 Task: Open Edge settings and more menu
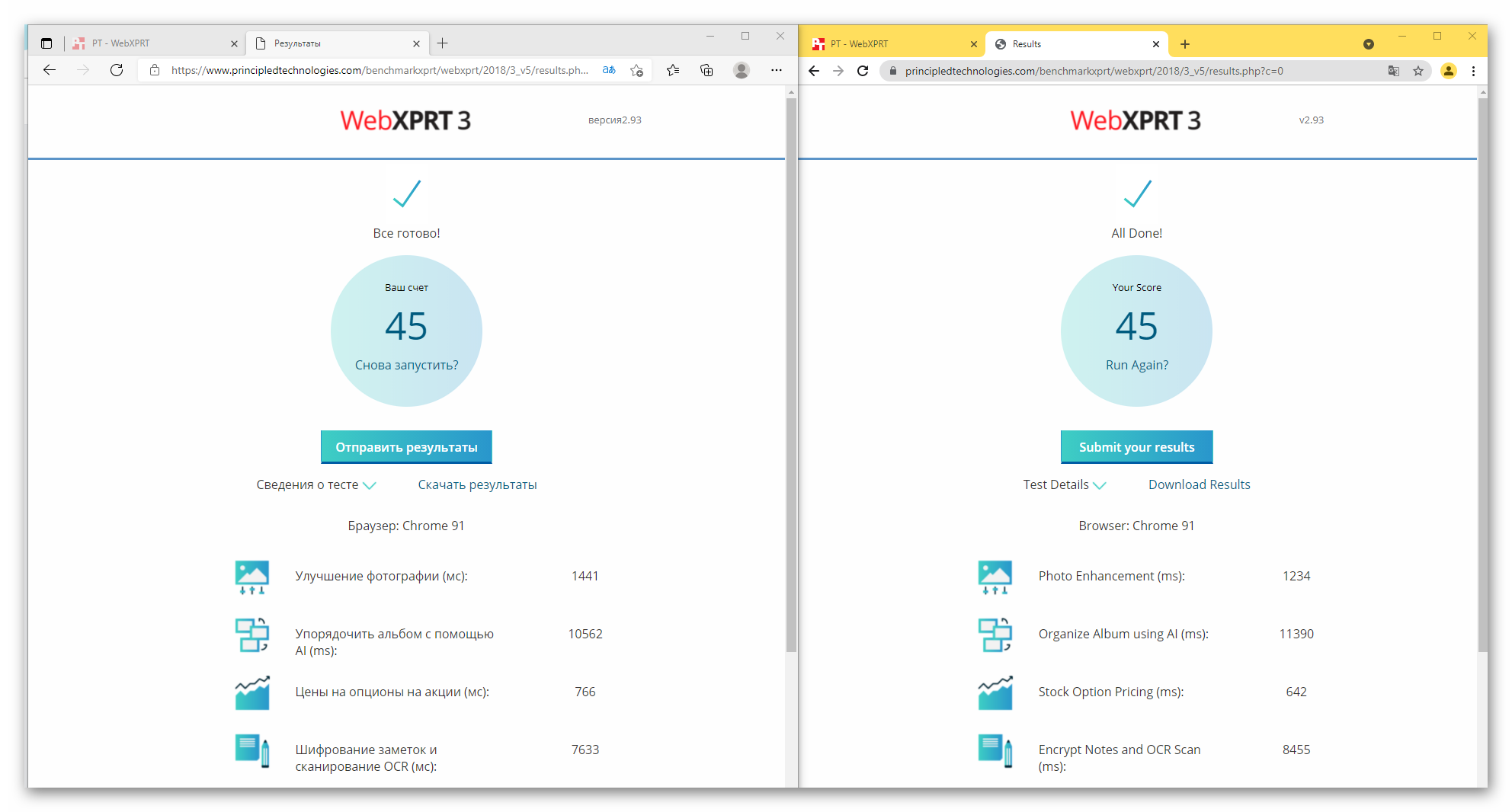[776, 70]
